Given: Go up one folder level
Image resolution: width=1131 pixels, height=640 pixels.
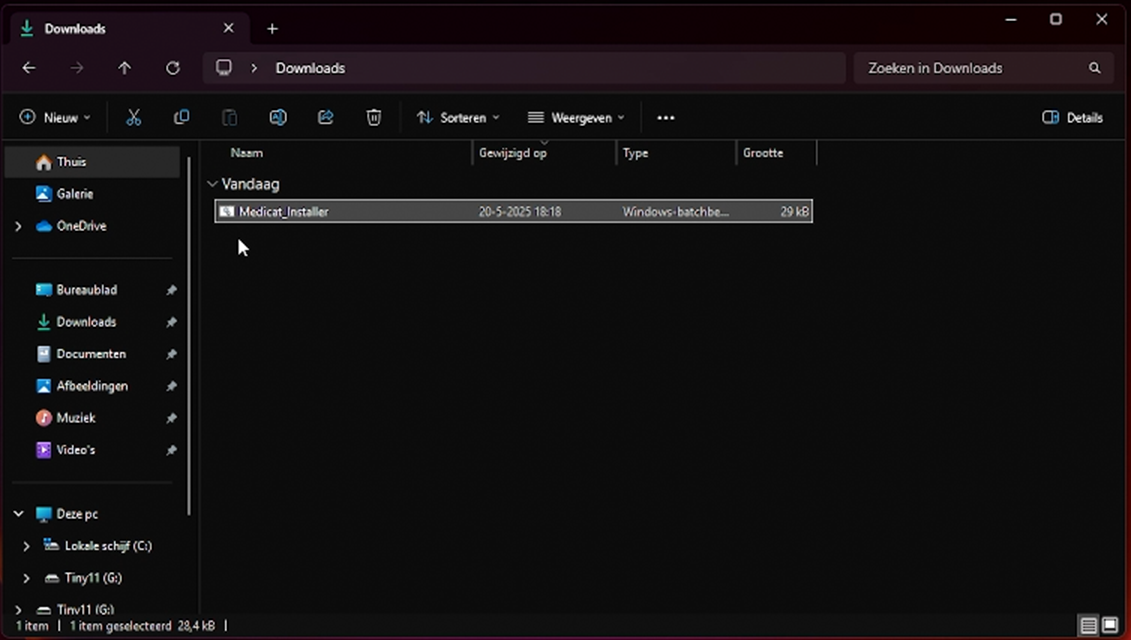Looking at the screenshot, I should point(125,68).
